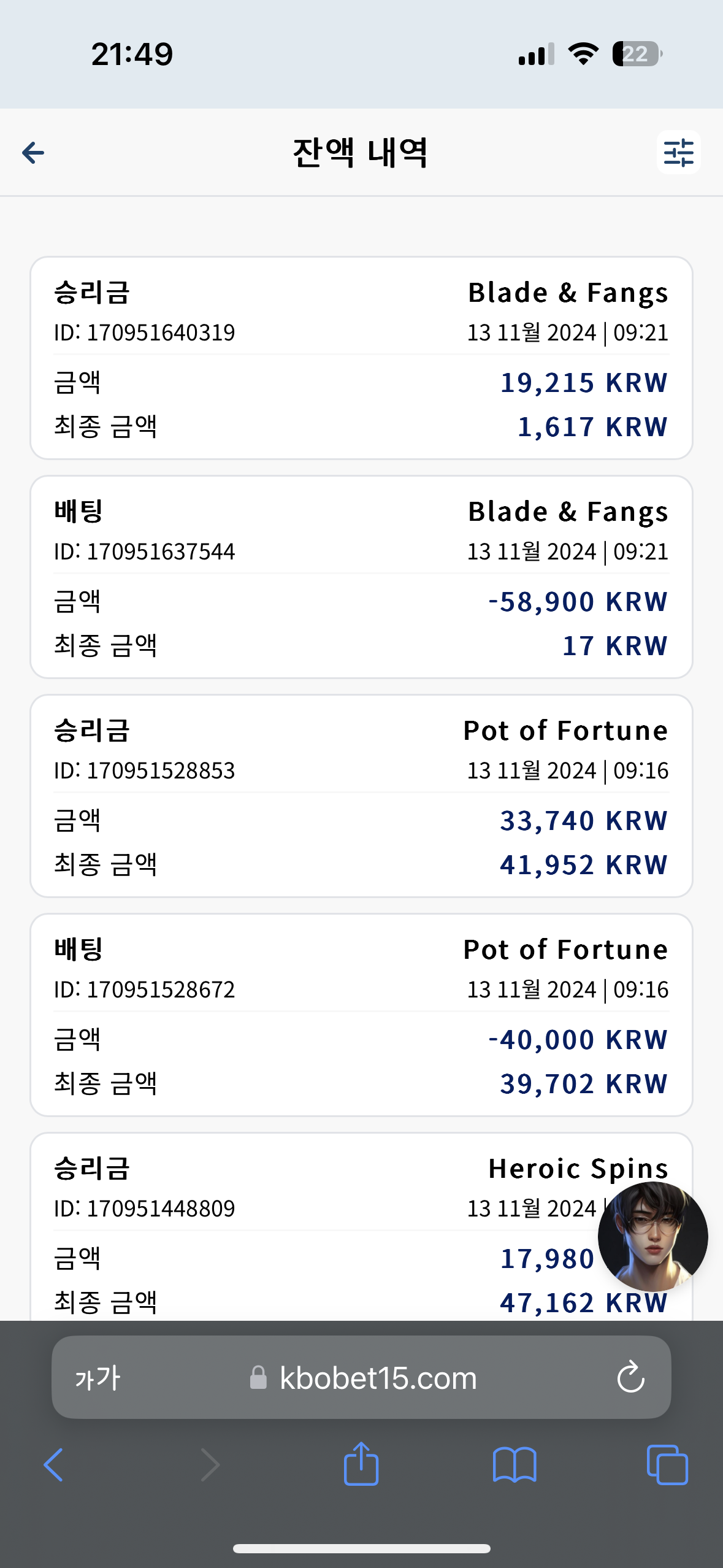Open the filter settings sliders icon
This screenshot has height=1568, width=723.
[678, 152]
